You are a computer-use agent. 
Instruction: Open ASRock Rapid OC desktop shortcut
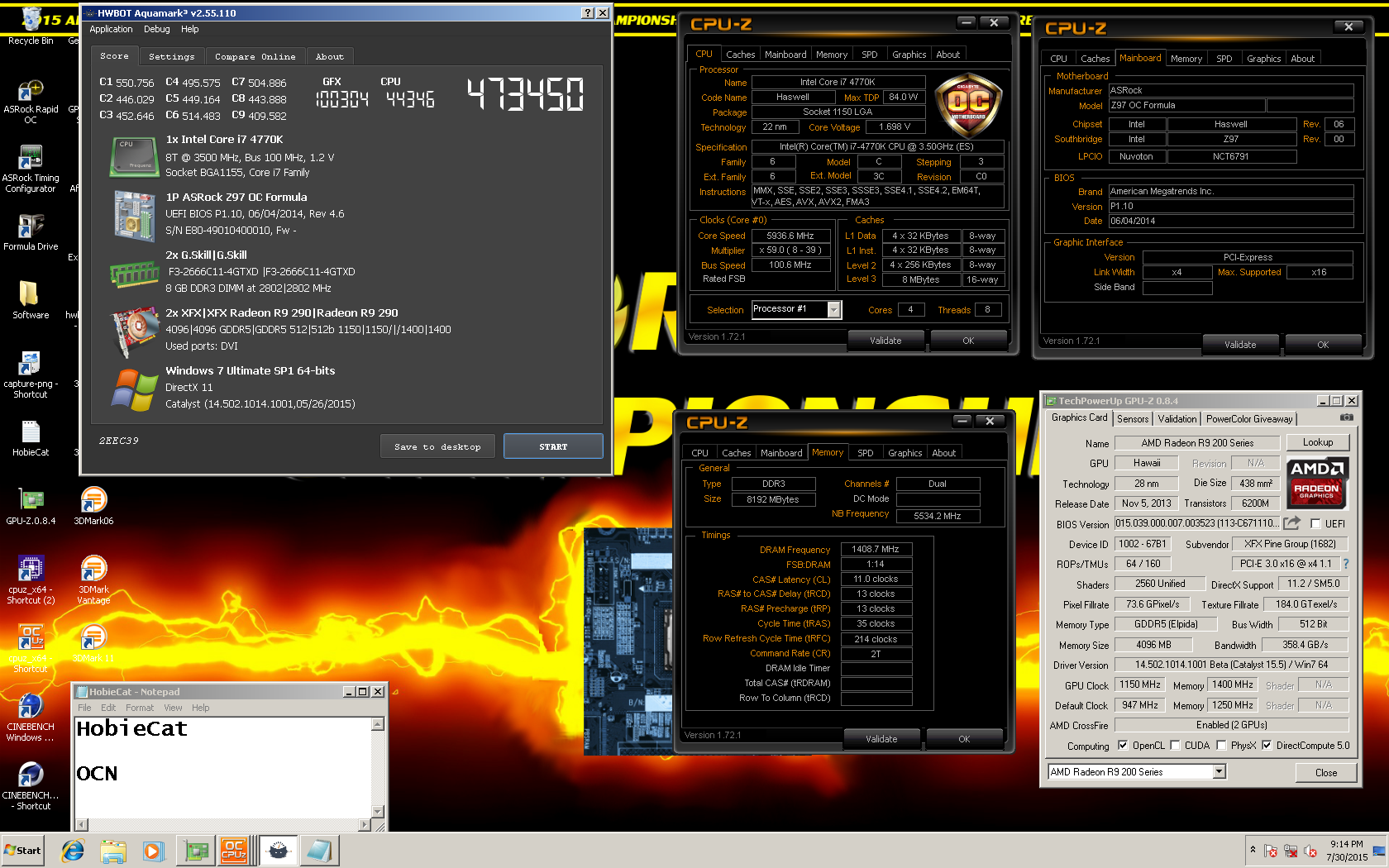(31, 102)
